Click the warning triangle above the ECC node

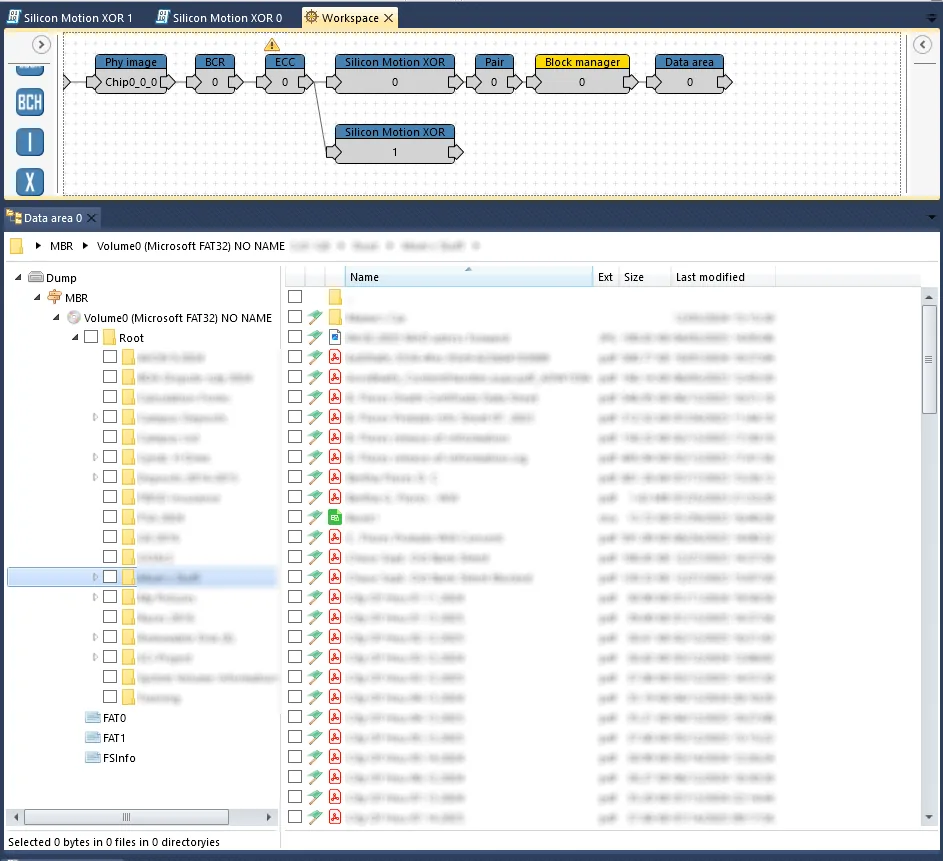point(272,44)
